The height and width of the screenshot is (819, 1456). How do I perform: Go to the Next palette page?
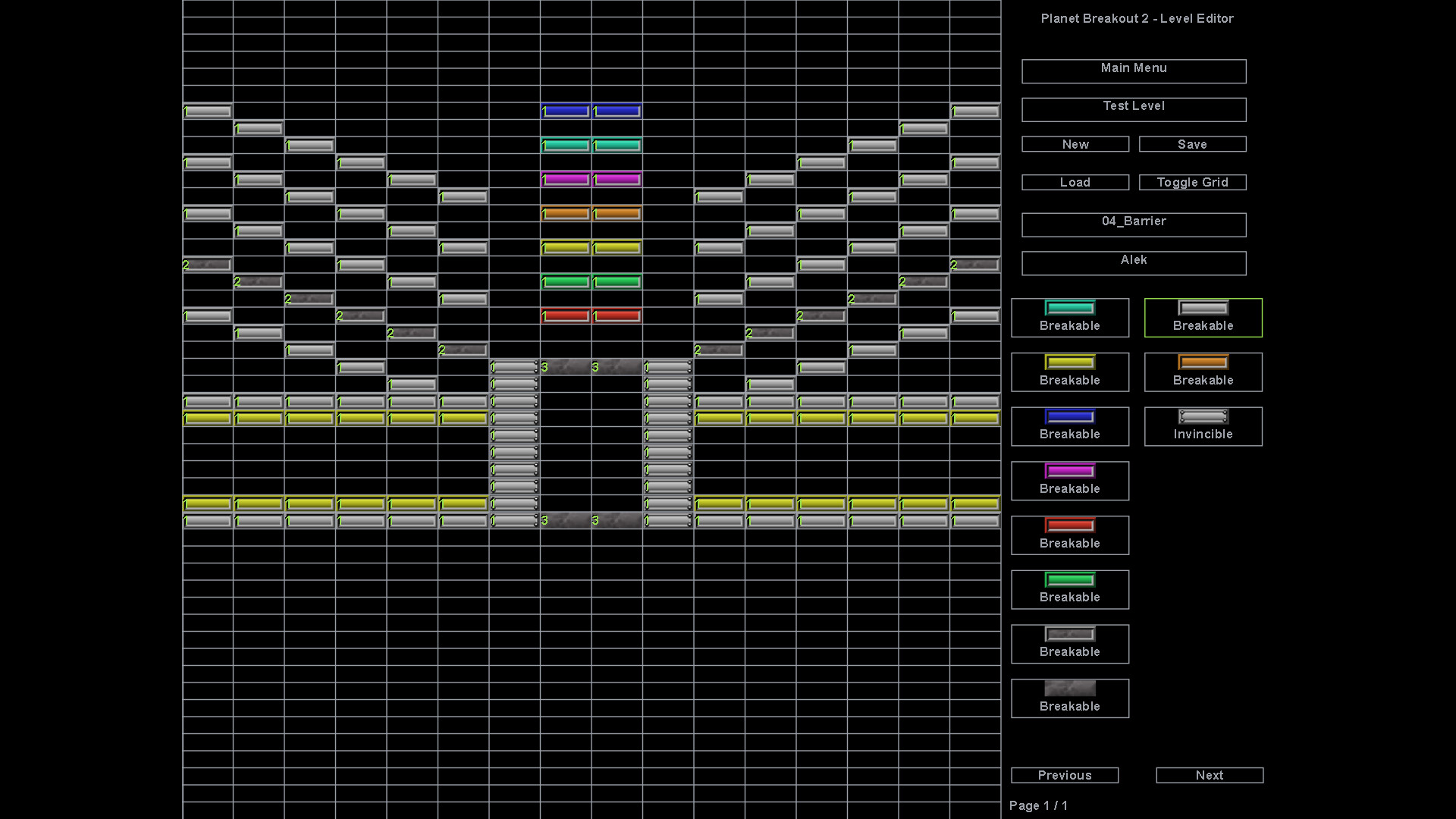[x=1209, y=775]
